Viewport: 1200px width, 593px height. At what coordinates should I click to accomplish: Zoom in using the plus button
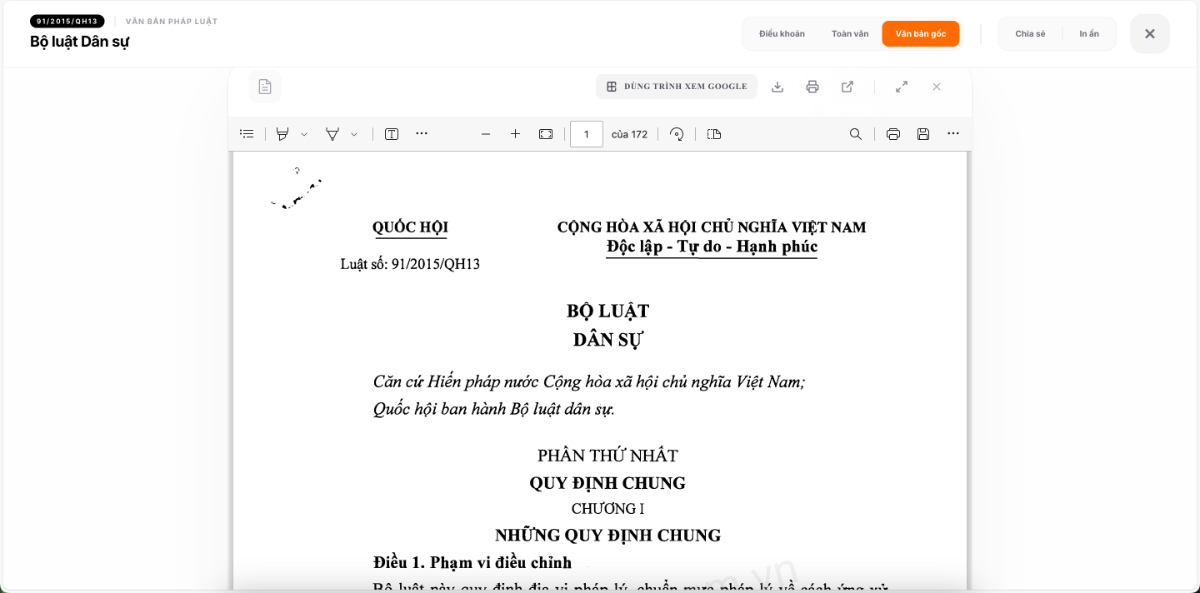516,134
